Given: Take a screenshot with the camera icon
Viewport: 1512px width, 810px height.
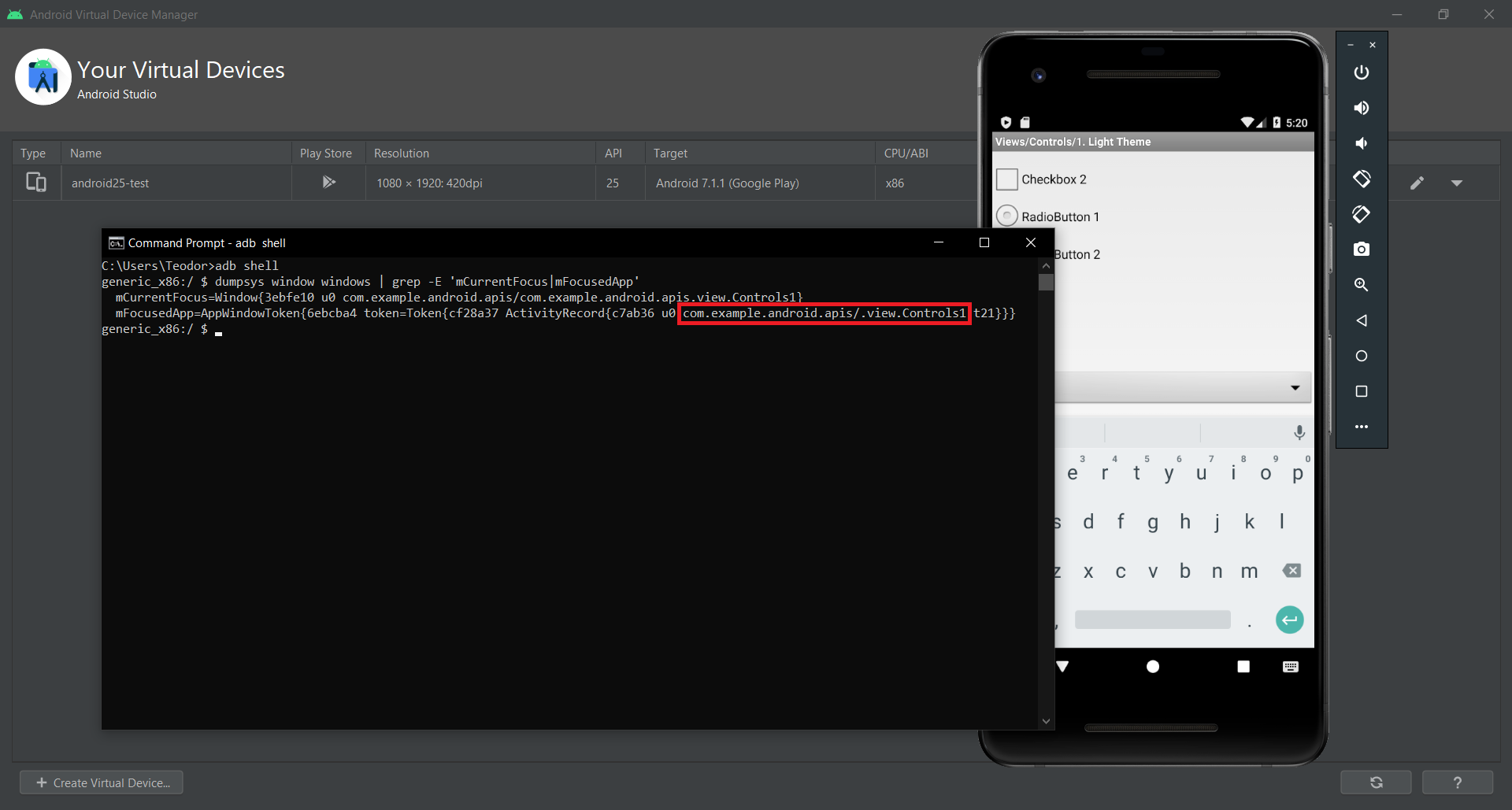Looking at the screenshot, I should [1362, 250].
